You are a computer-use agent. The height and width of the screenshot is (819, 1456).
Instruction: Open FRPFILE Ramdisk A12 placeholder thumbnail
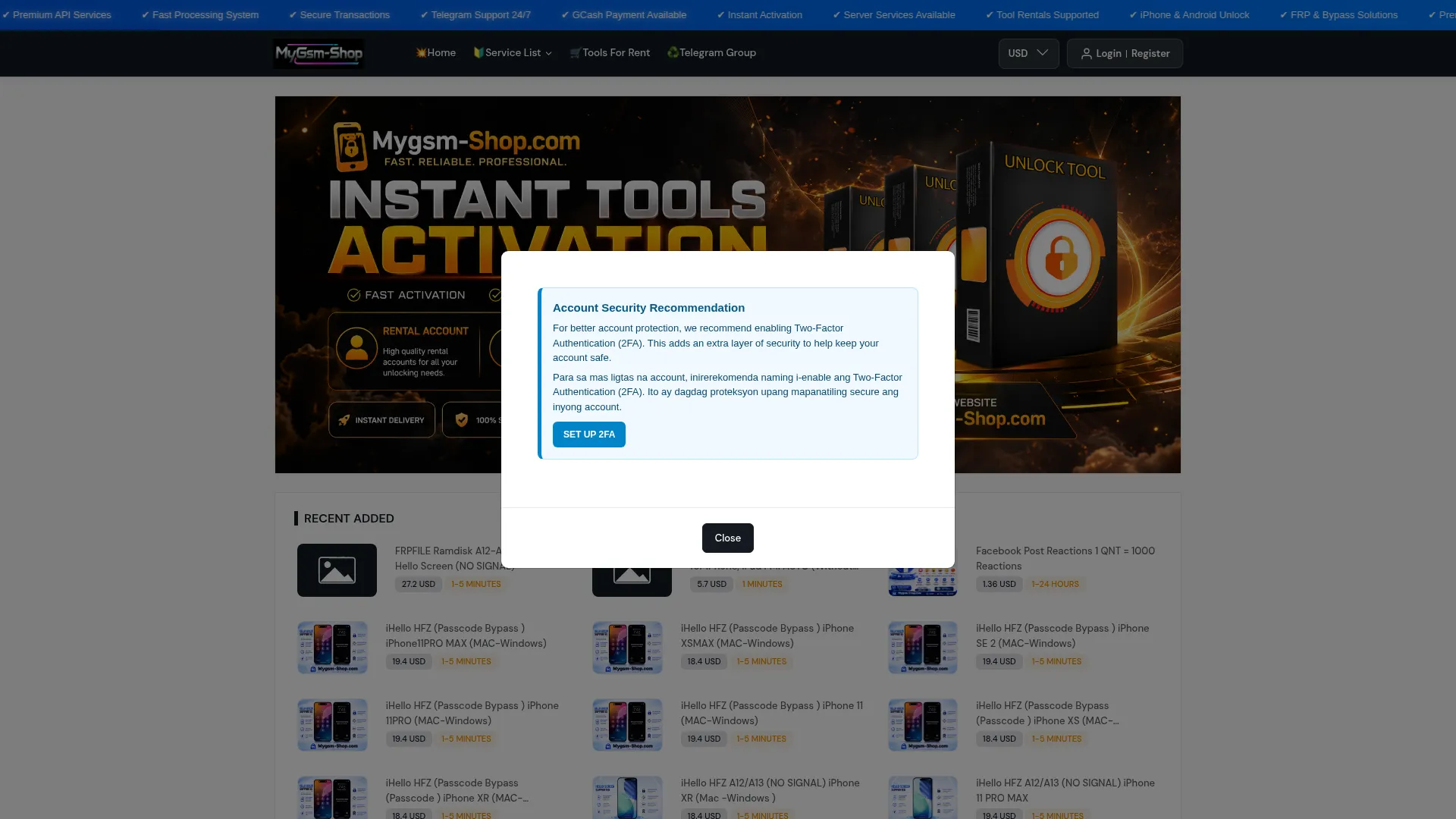[337, 570]
